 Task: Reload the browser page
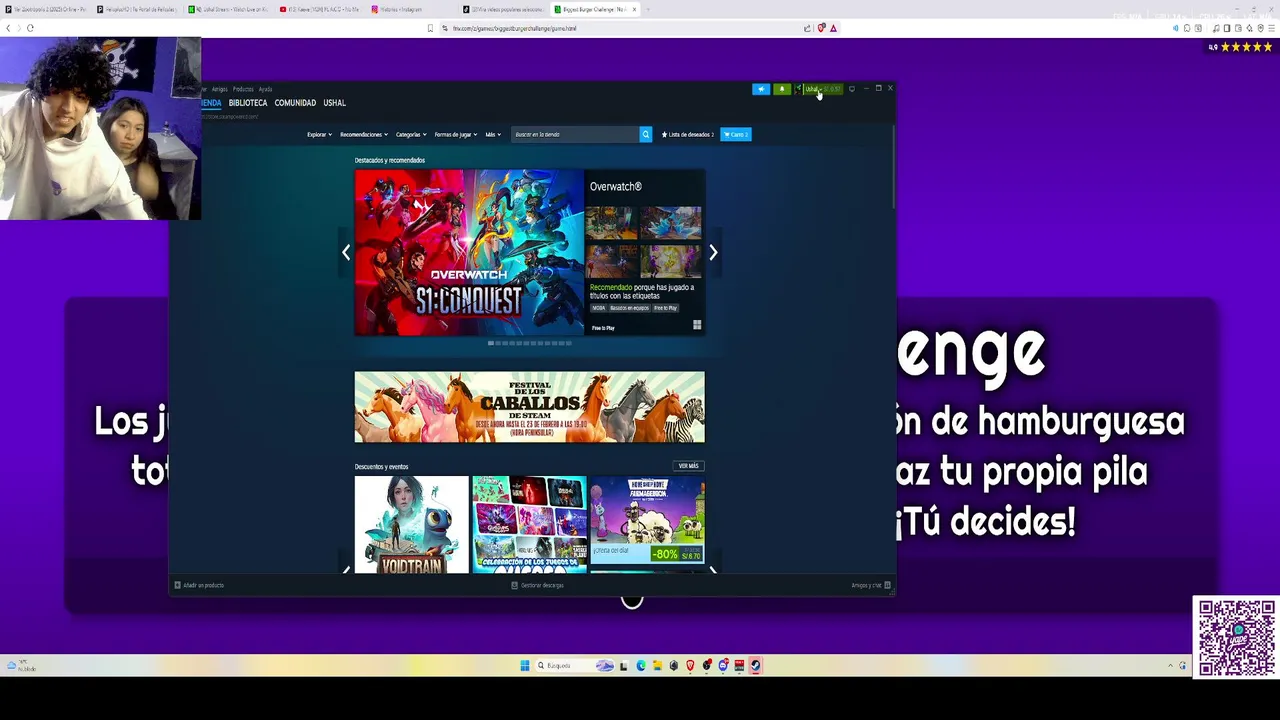pos(30,28)
